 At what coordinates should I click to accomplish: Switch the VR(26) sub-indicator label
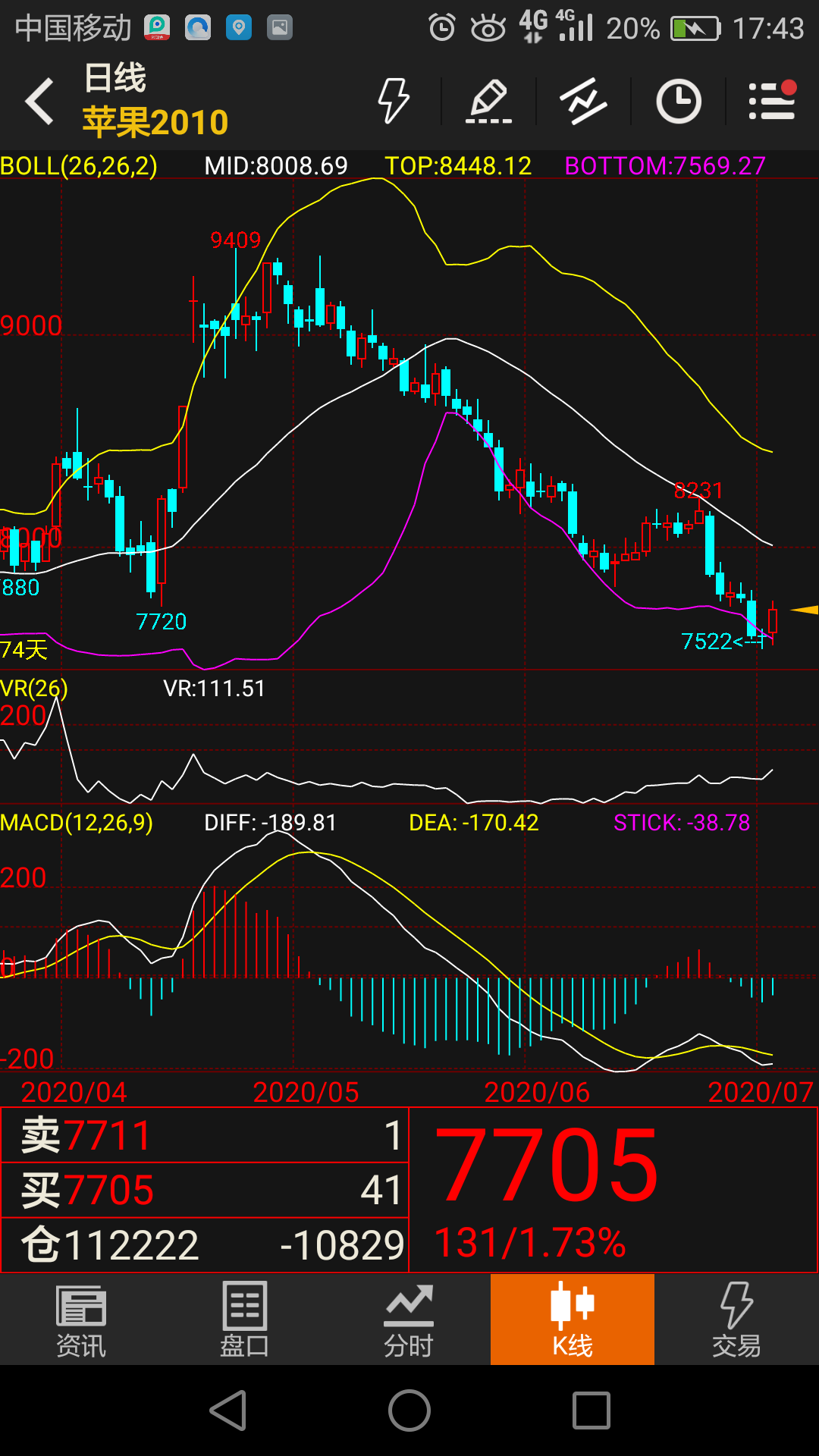34,688
